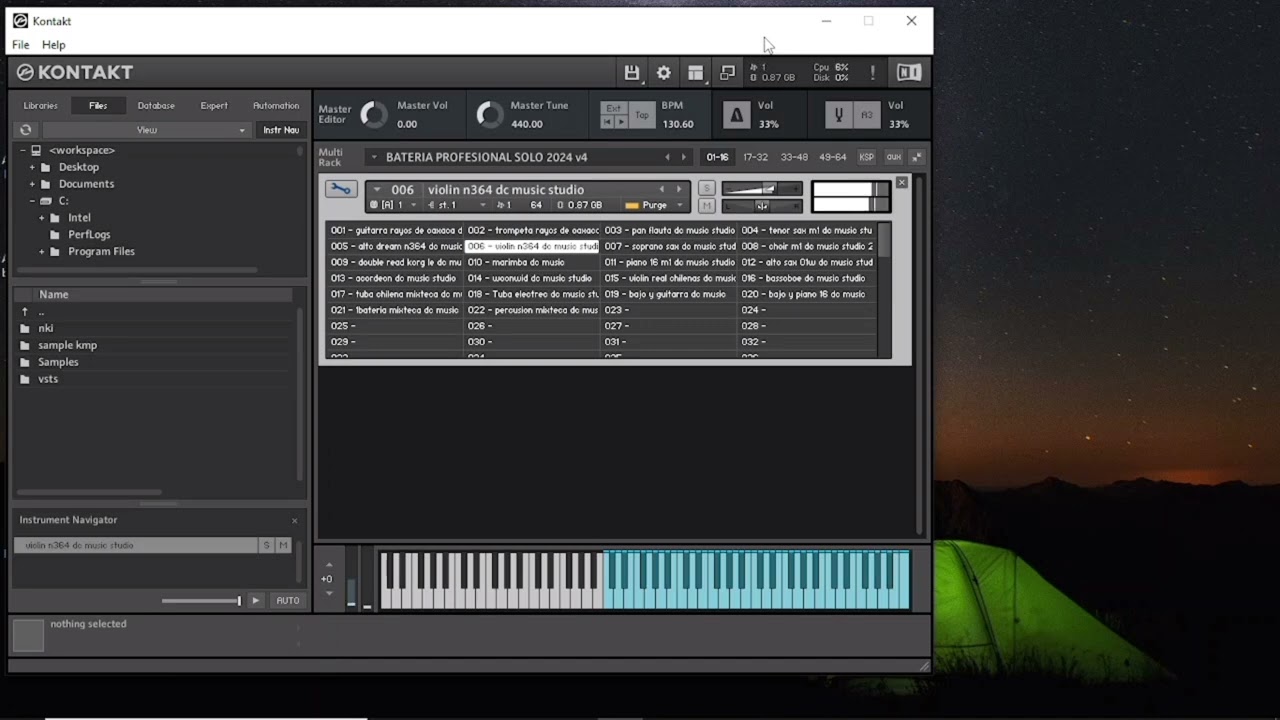Collapse the C: drive
The height and width of the screenshot is (720, 1280).
coord(32,201)
